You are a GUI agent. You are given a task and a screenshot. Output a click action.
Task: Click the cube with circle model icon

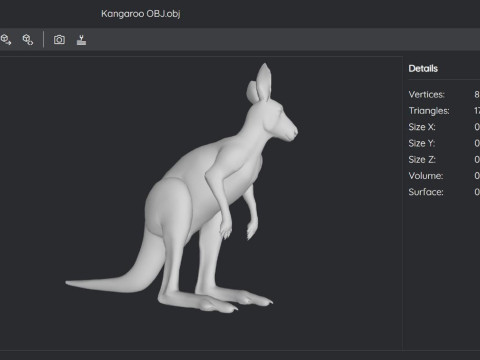pyautogui.click(x=28, y=40)
